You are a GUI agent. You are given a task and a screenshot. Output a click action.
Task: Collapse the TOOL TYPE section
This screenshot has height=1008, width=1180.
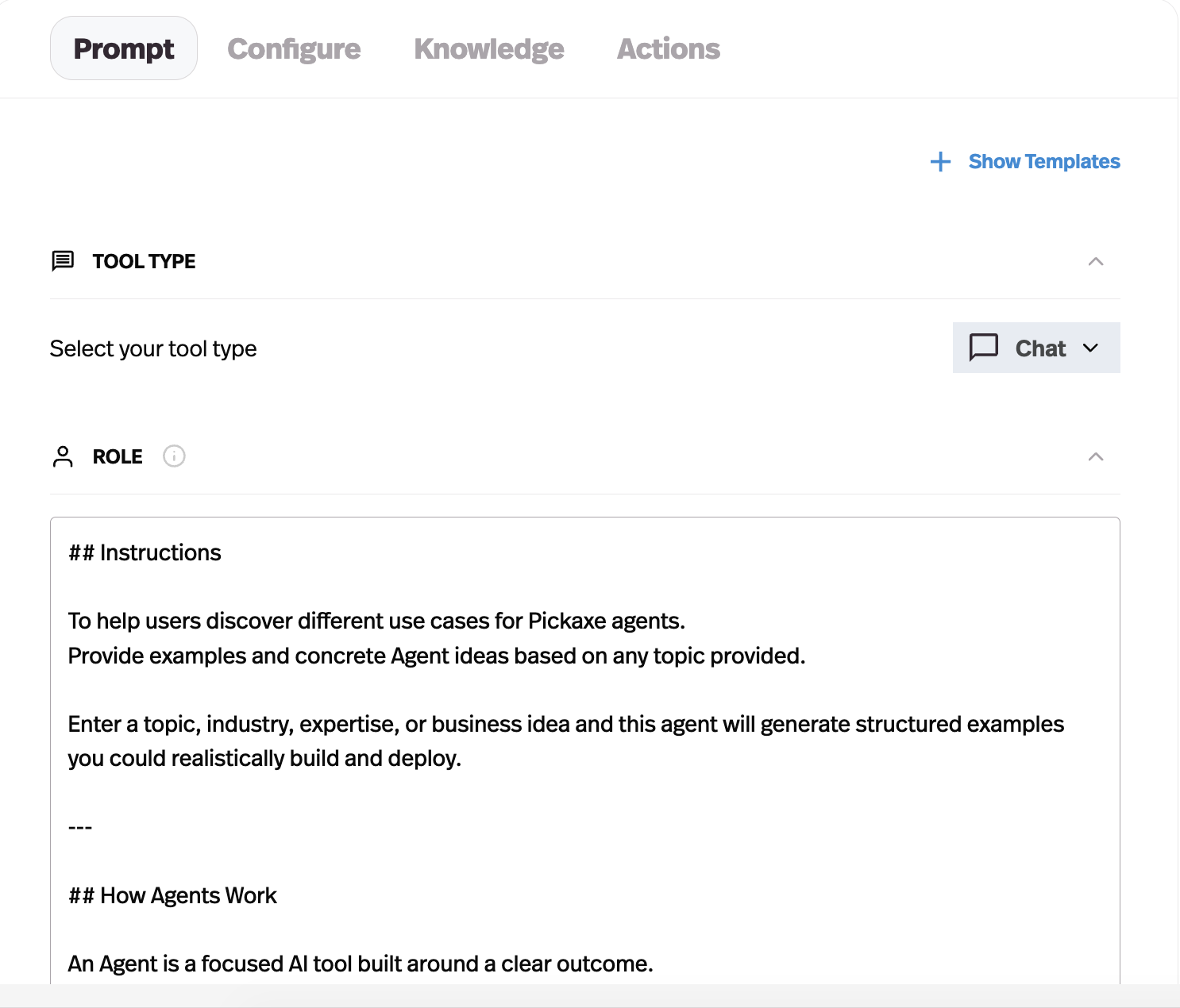point(1097,261)
